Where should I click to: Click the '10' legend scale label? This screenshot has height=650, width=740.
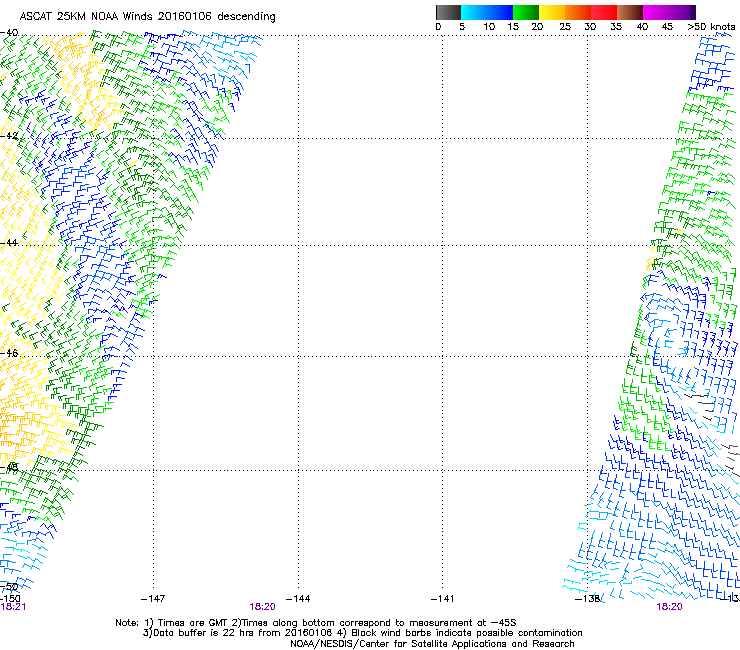[489, 27]
